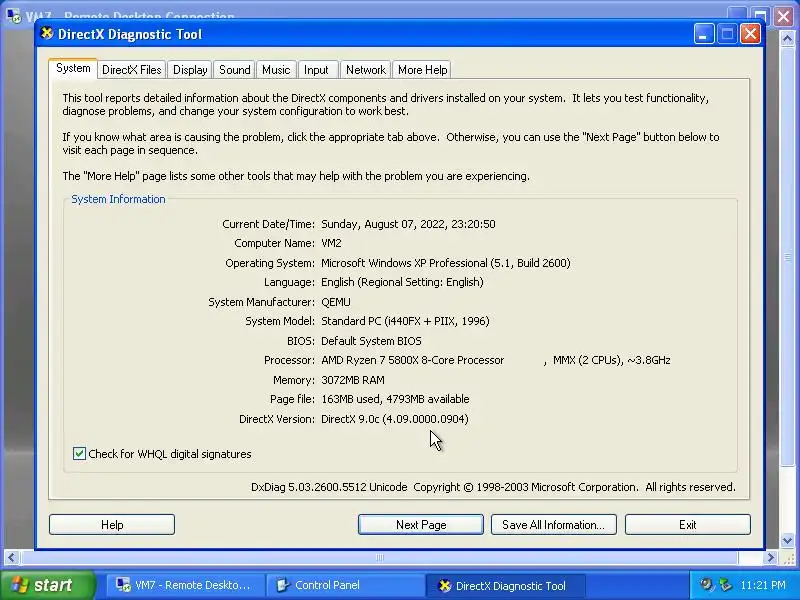
Task: Click the Computer Name value VM2
Action: point(331,243)
